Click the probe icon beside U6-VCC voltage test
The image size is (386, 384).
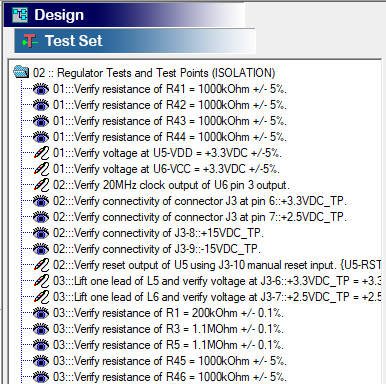[x=41, y=169]
